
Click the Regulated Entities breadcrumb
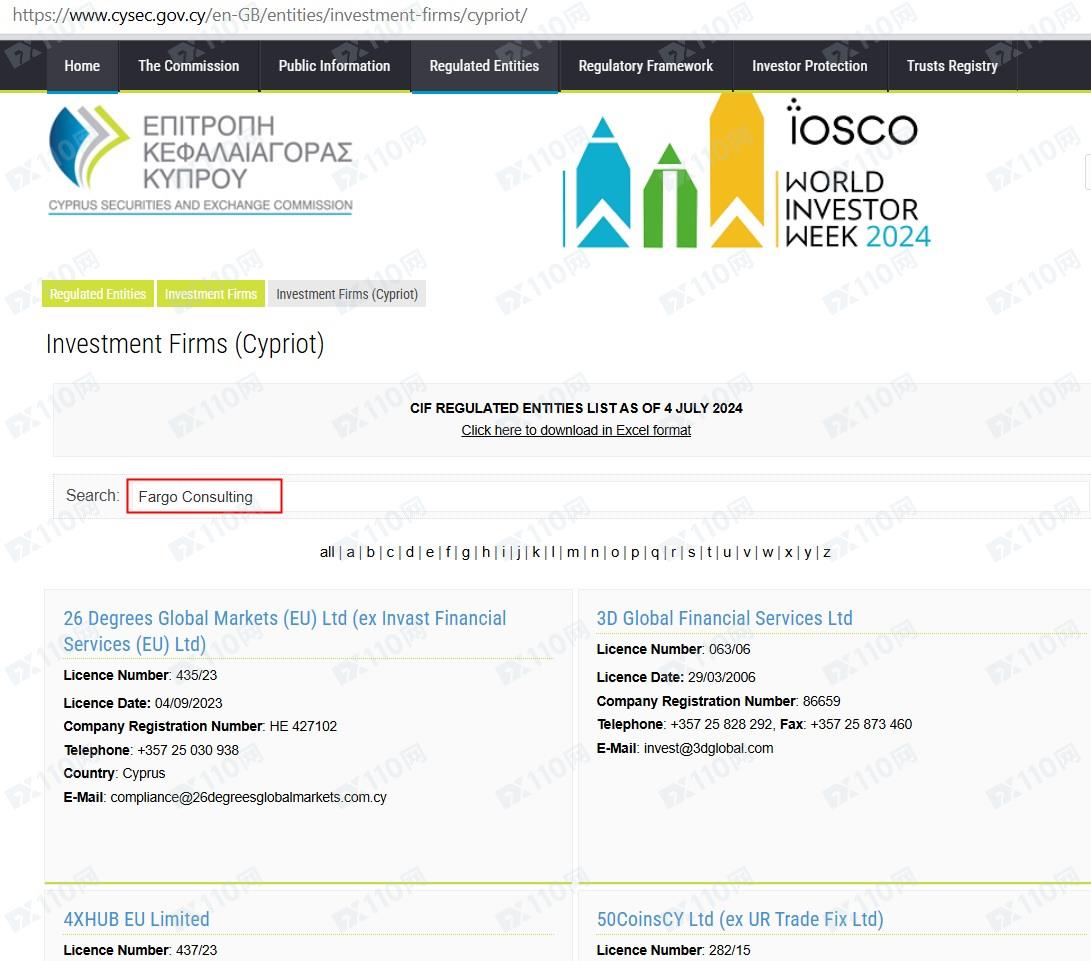point(98,294)
